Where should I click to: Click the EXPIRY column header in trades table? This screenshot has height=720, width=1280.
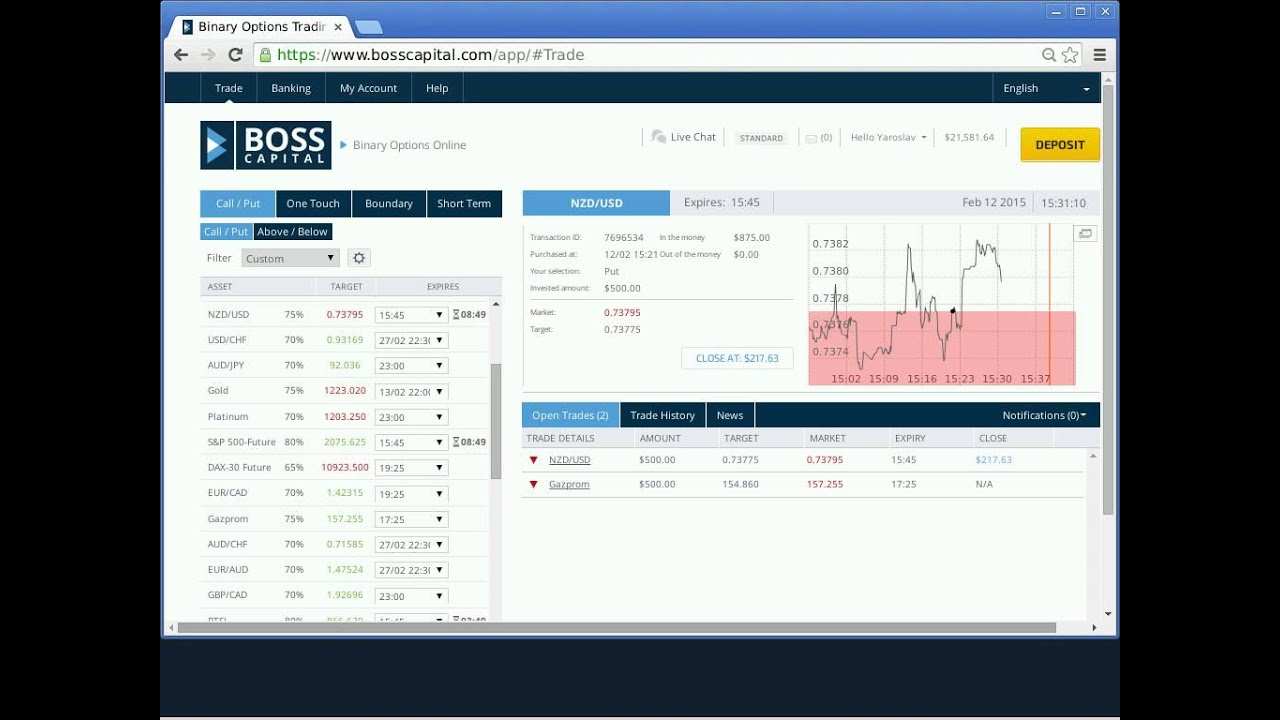pos(910,438)
